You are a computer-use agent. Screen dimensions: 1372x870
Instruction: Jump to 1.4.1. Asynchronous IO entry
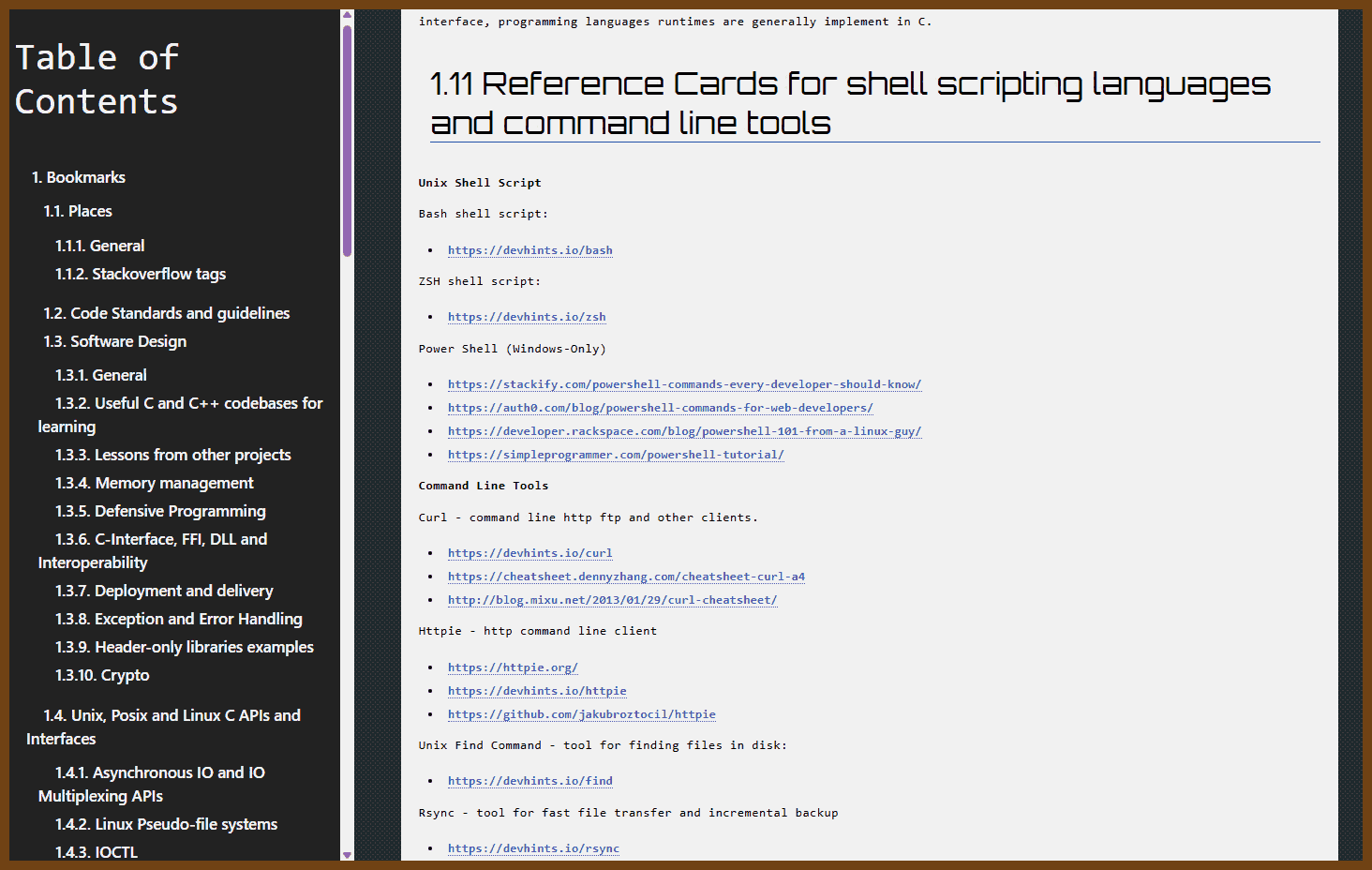click(x=152, y=784)
